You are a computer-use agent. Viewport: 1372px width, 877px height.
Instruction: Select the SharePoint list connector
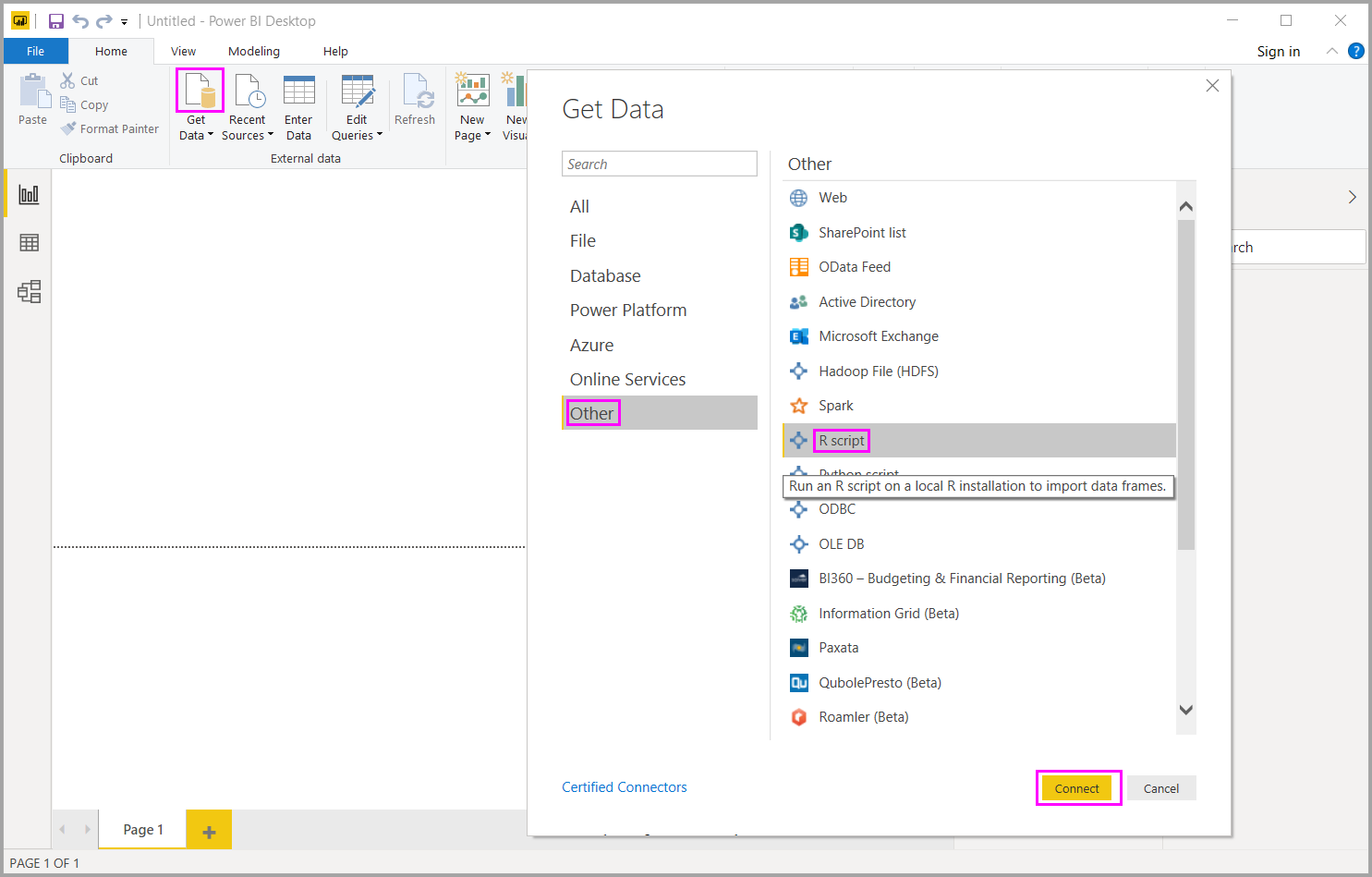click(x=979, y=233)
